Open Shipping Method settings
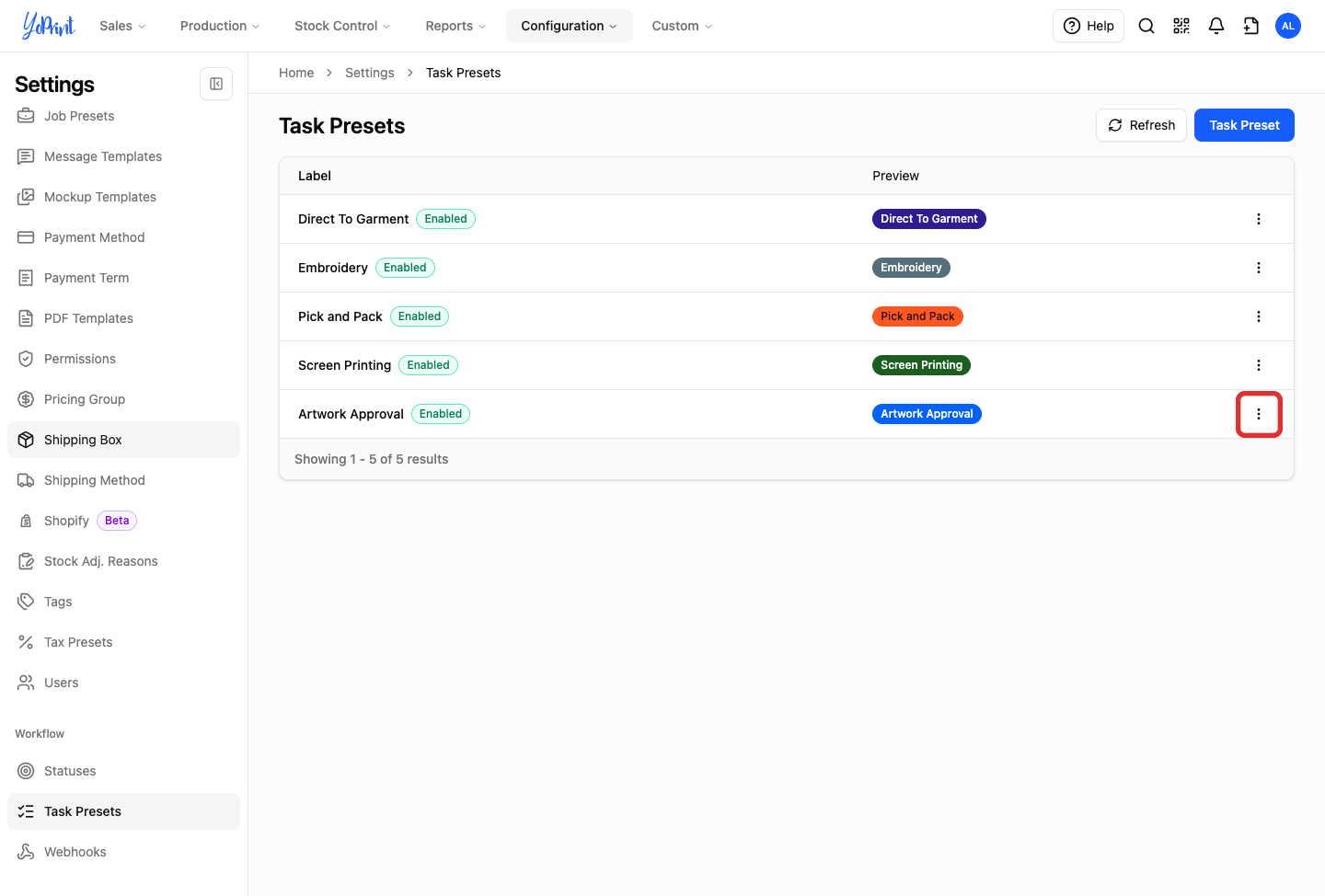This screenshot has height=896, width=1325. click(123, 480)
